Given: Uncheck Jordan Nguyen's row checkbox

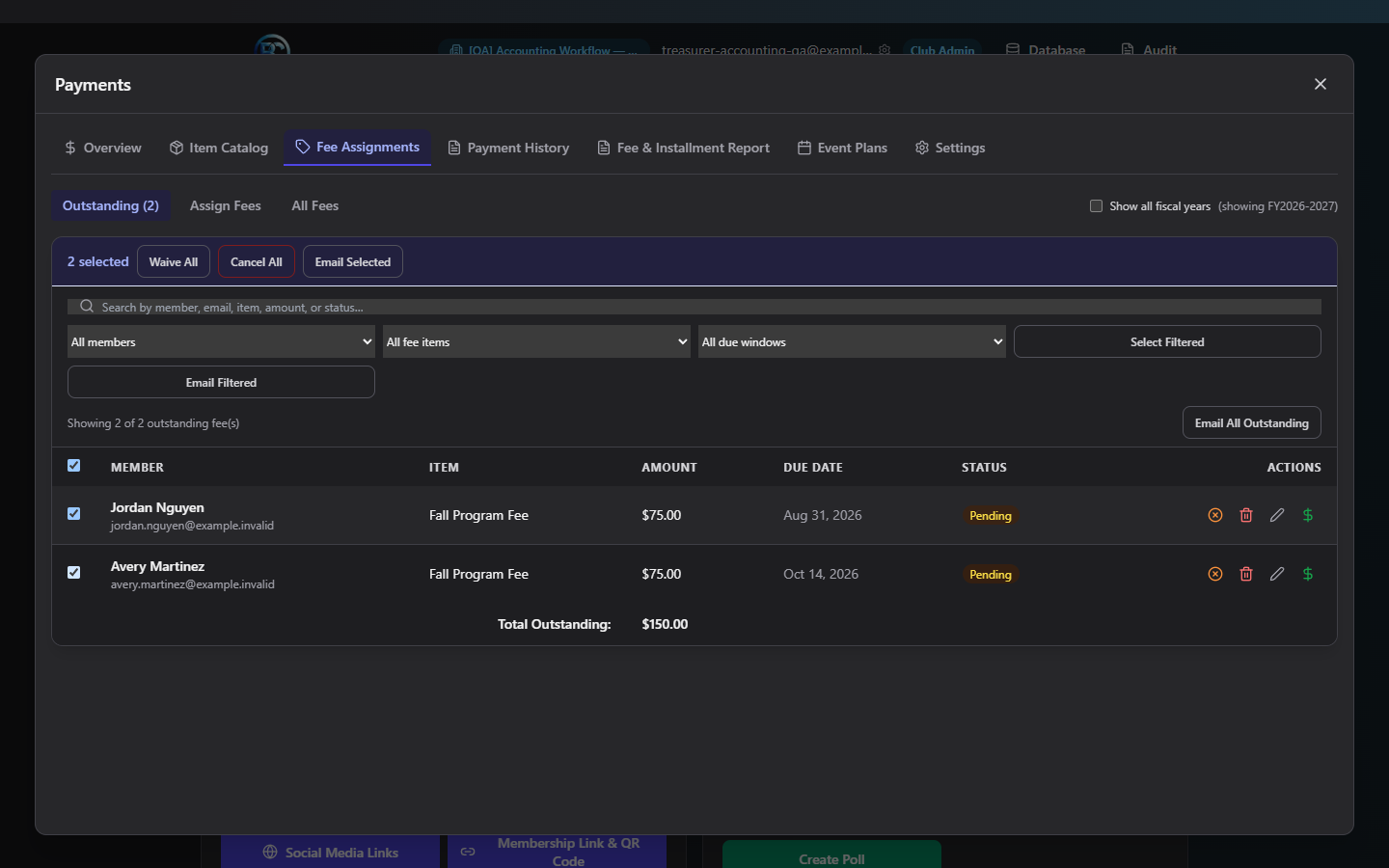Looking at the screenshot, I should tap(74, 514).
